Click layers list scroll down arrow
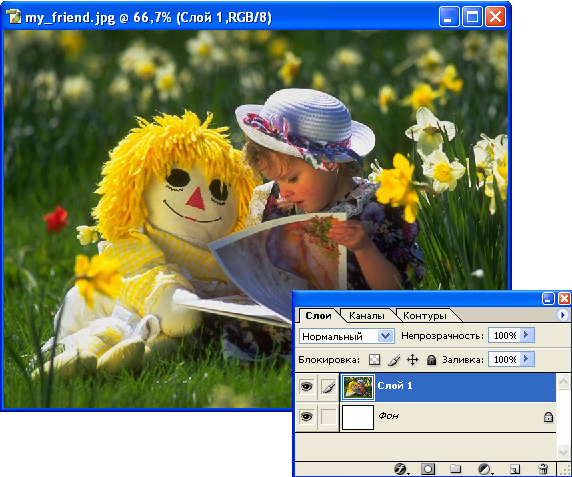Screen dimensions: 572x477 coord(563,452)
